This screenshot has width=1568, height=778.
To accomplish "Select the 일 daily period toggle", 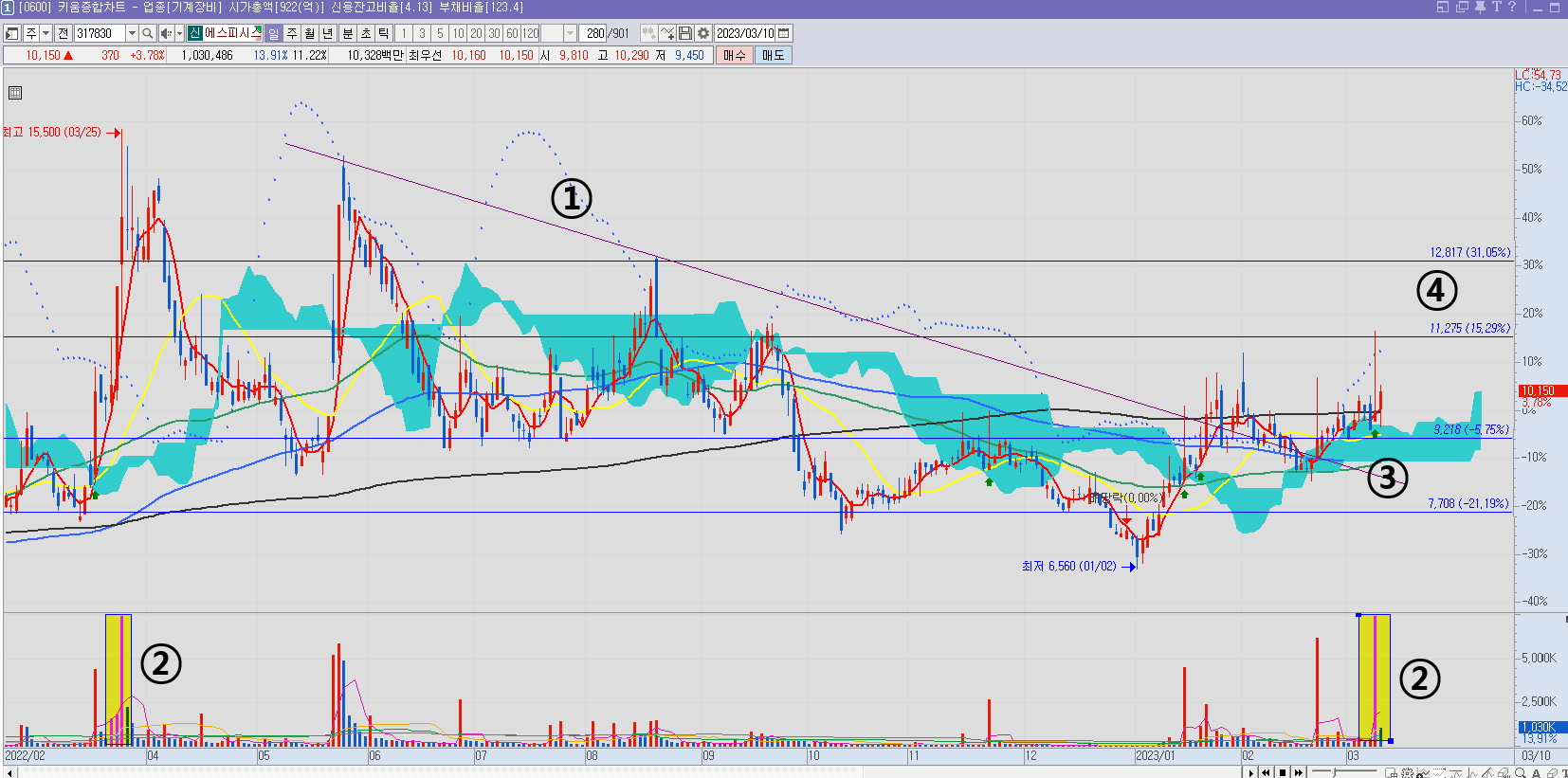I will pos(273,33).
